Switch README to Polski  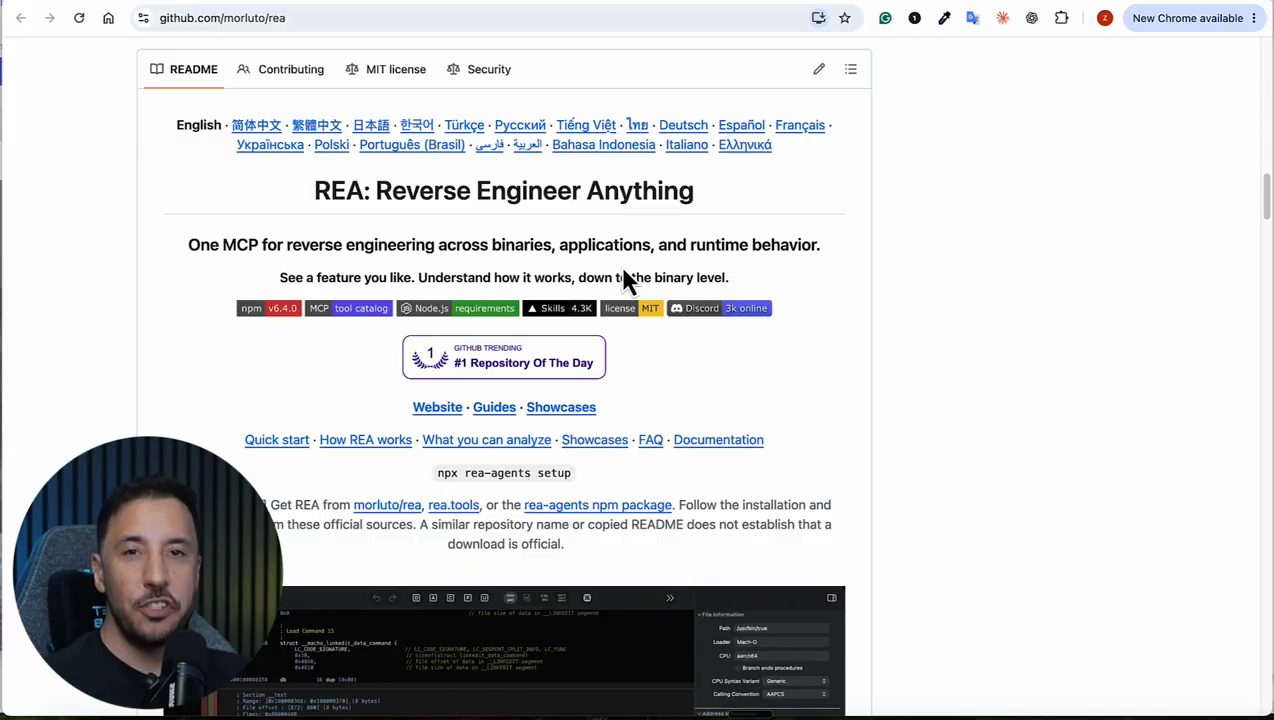332,145
